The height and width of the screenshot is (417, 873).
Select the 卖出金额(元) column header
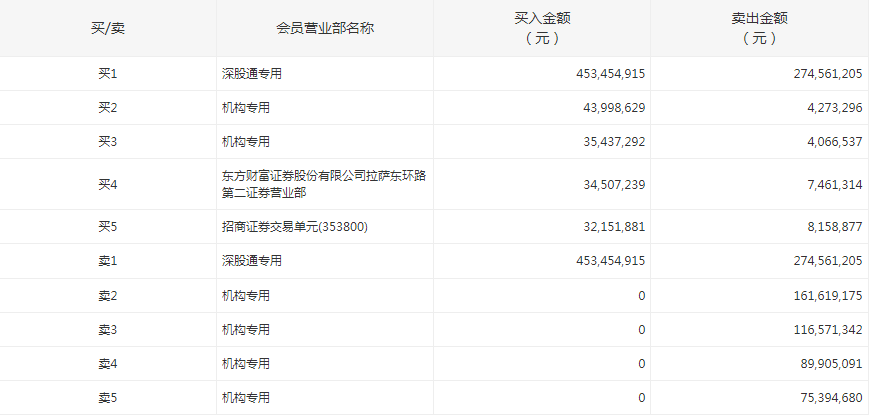[x=759, y=28]
